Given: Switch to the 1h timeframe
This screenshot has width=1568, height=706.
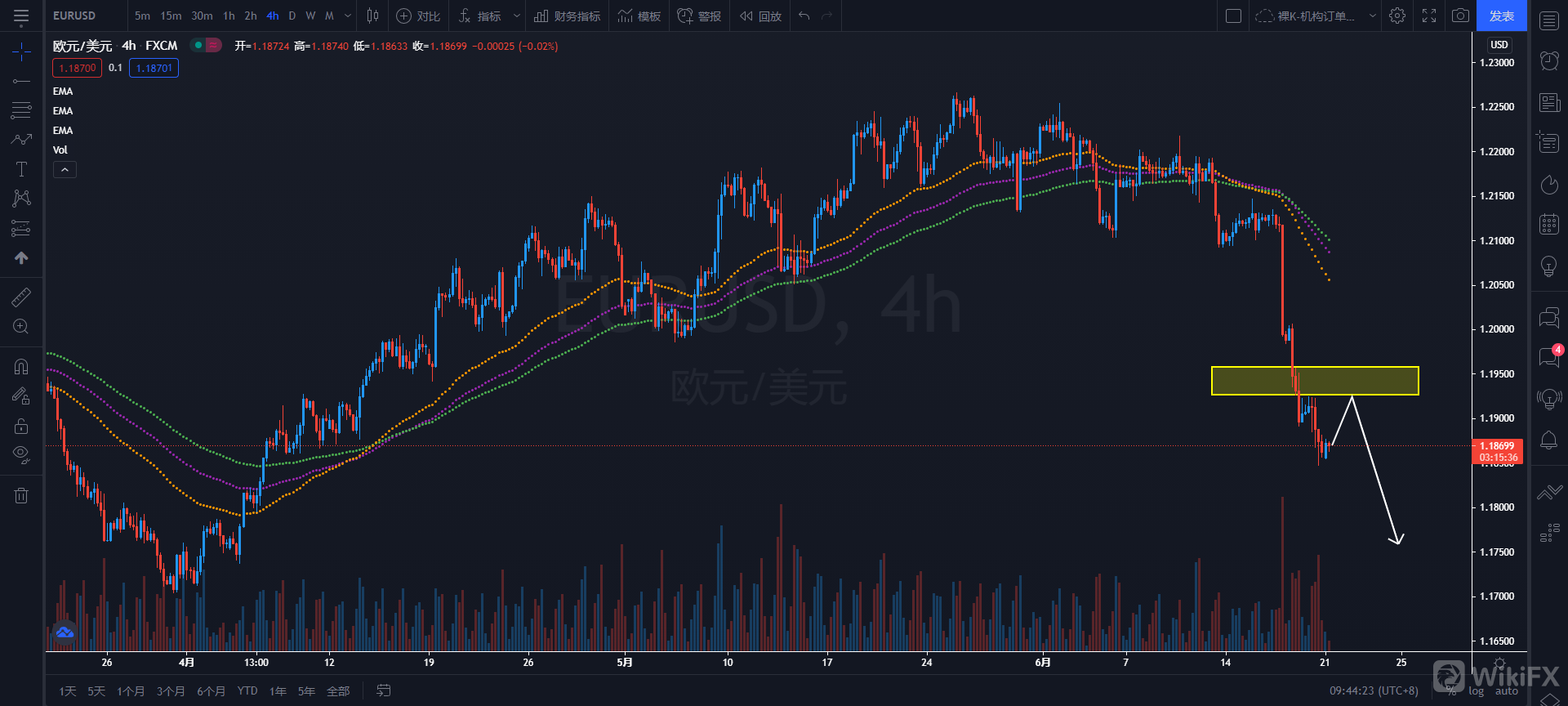Looking at the screenshot, I should click(x=229, y=16).
